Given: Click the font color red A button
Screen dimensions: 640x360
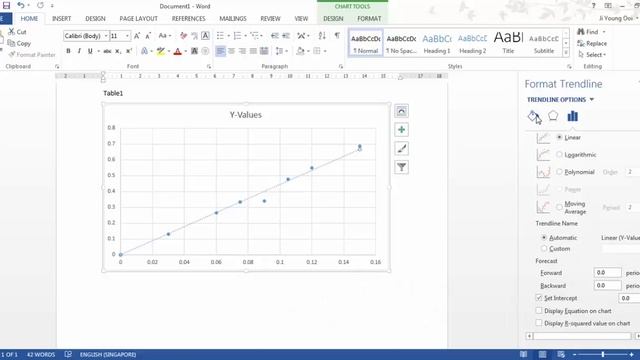Looking at the screenshot, I should [x=178, y=51].
